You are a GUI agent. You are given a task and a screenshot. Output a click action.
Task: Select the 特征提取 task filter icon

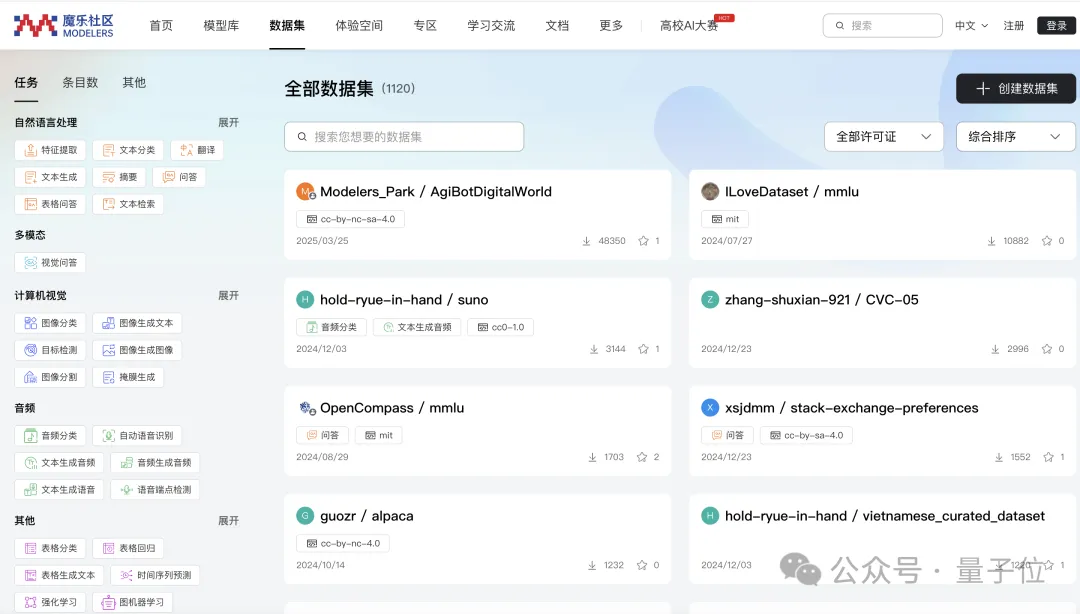[49, 148]
